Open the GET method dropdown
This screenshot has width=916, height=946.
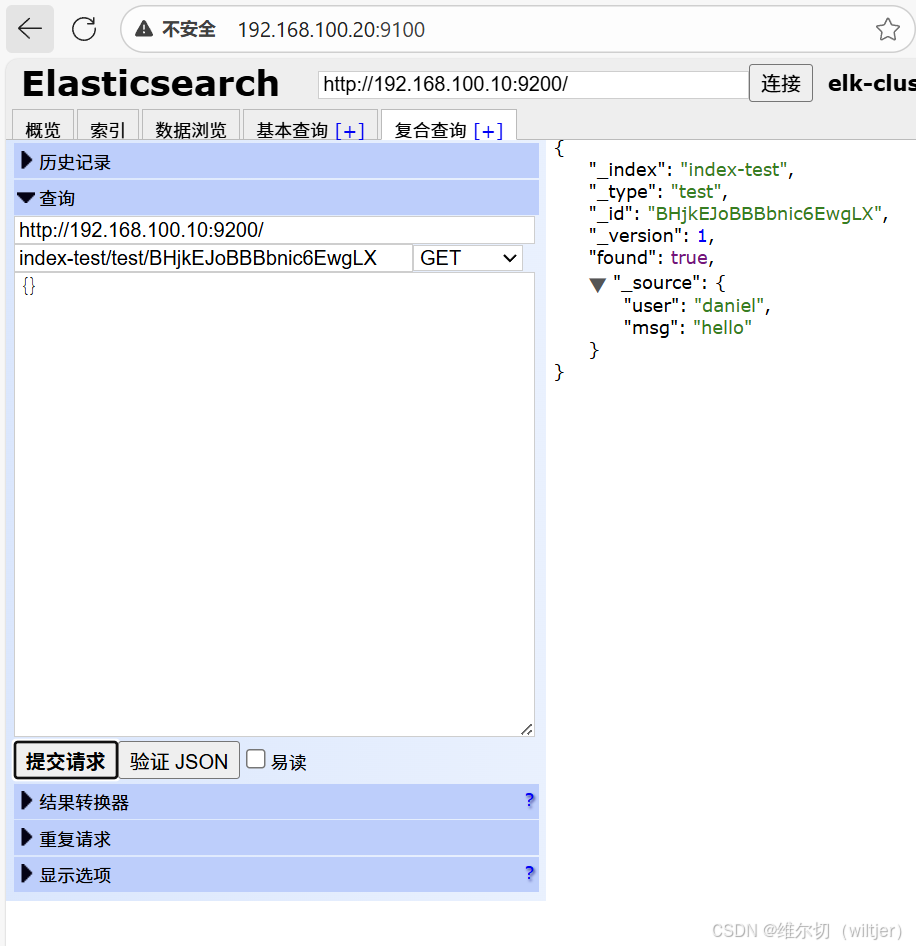coord(468,258)
